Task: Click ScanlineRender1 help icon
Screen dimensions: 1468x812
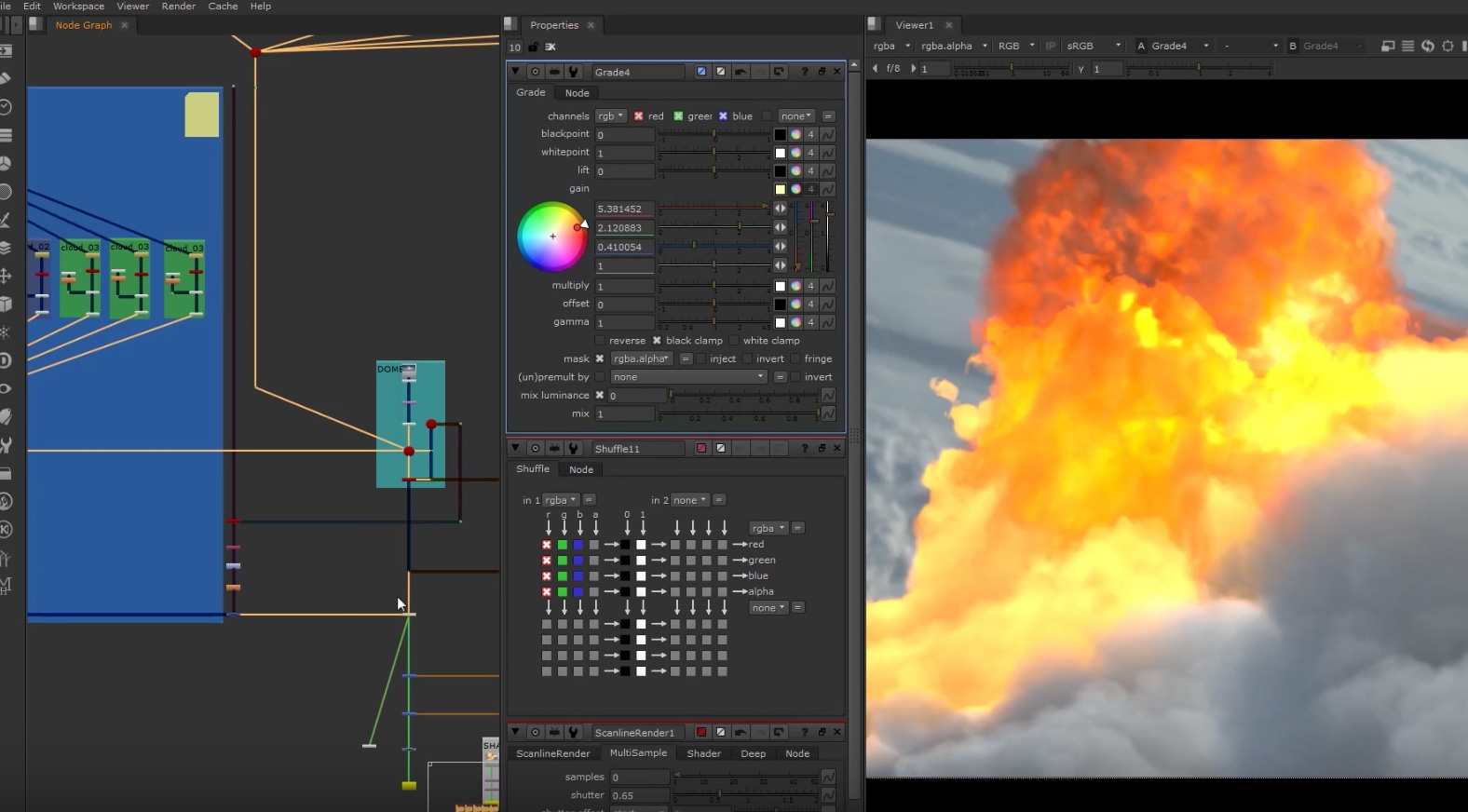Action: [805, 732]
